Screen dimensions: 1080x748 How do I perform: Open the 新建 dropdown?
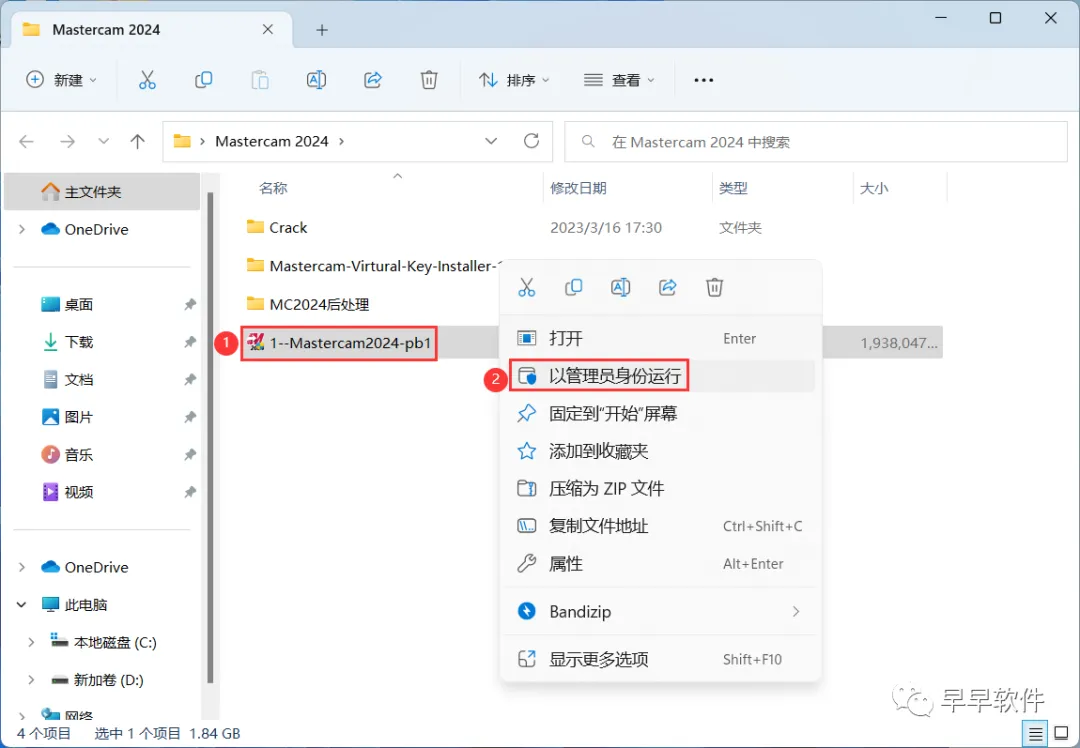tap(61, 80)
